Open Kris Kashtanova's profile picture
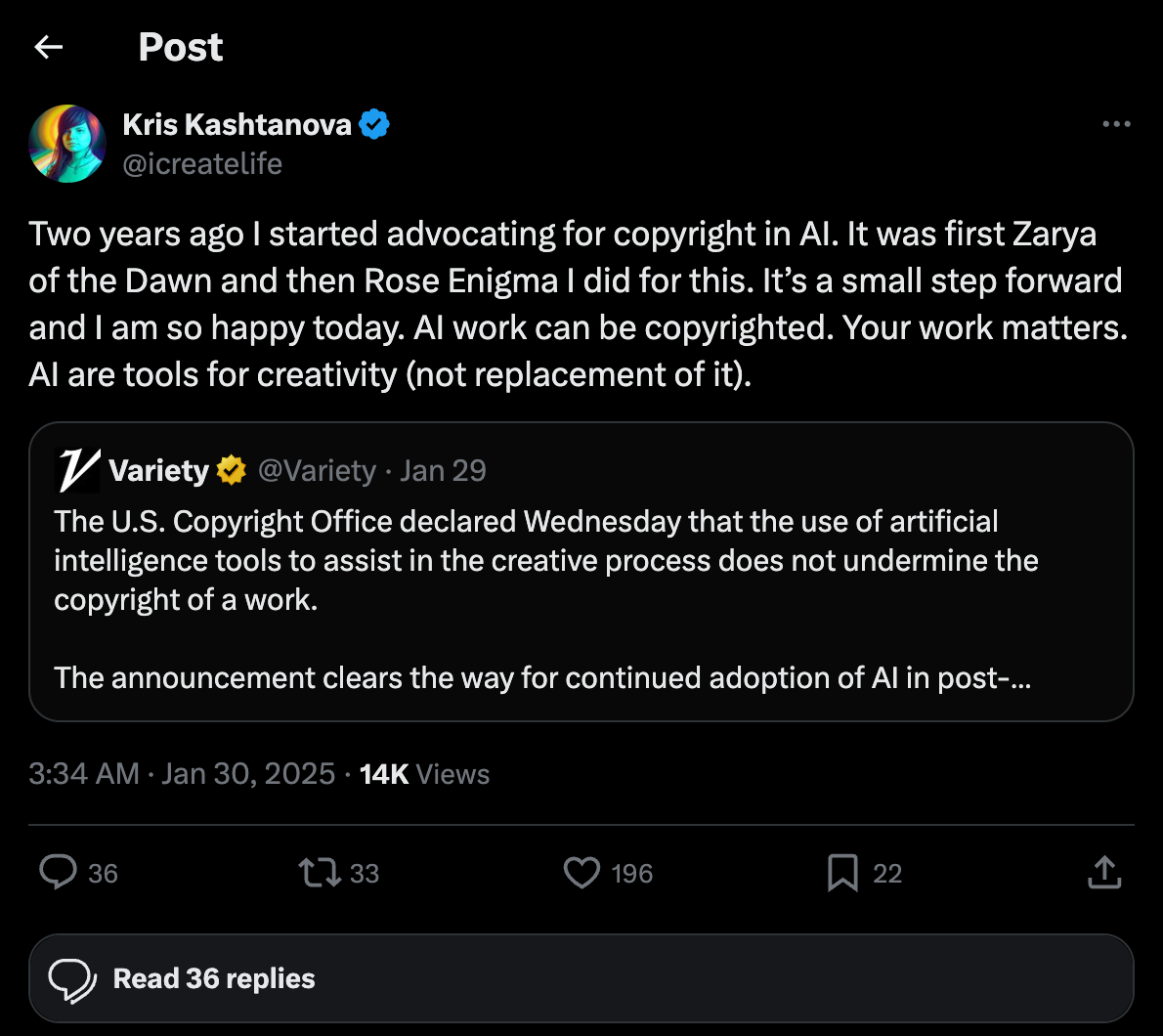The height and width of the screenshot is (1036, 1163). [x=67, y=143]
